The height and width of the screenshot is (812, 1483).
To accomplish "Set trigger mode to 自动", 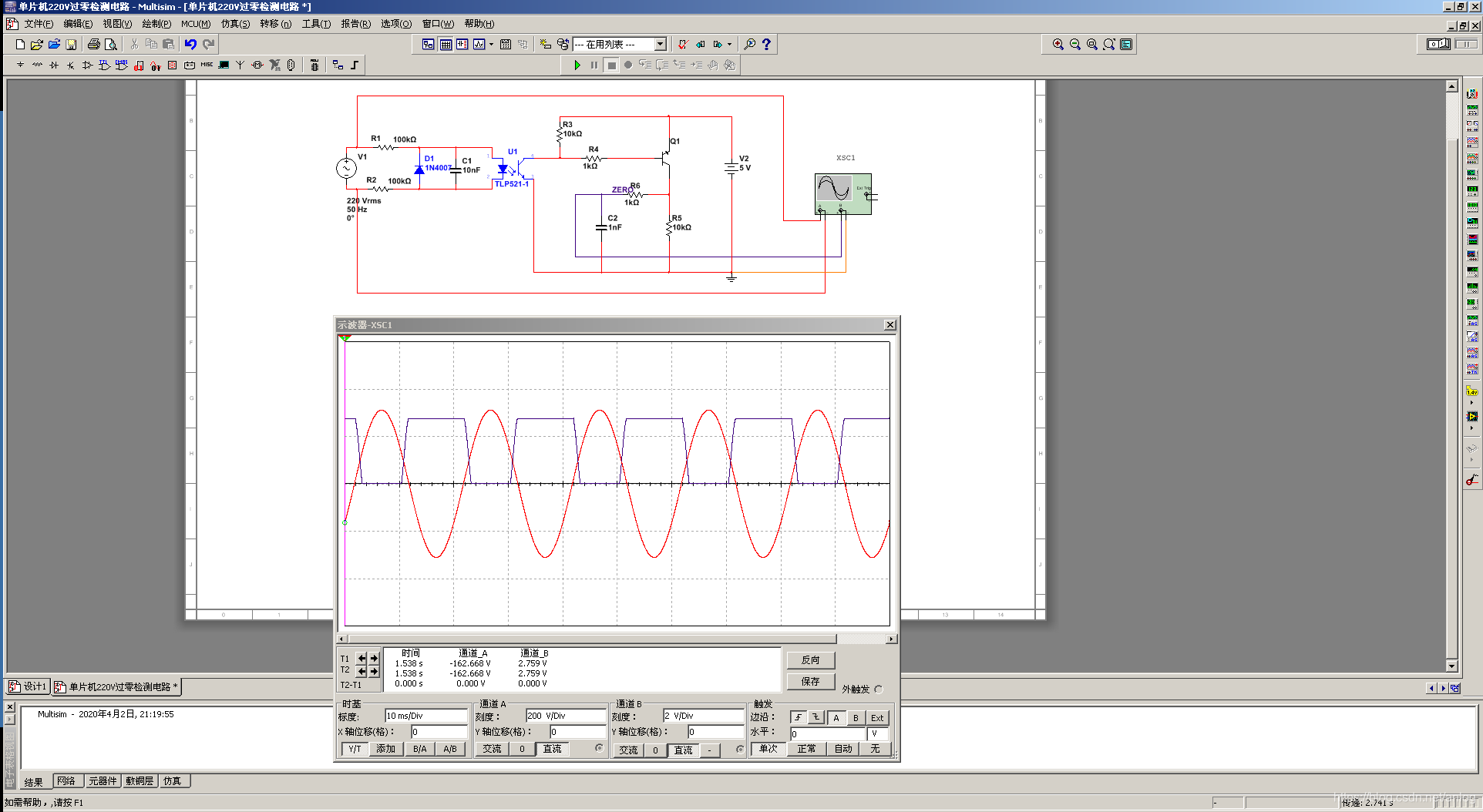I will (843, 749).
